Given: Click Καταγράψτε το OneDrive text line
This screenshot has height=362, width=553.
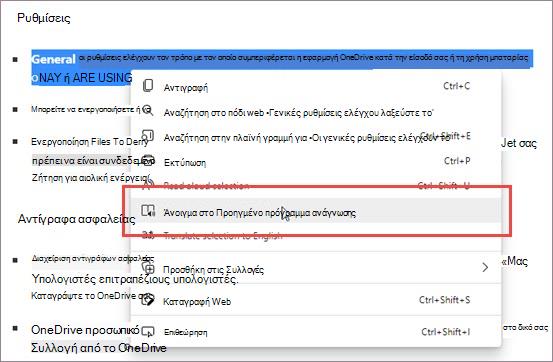Looking at the screenshot, I should 91,295.
